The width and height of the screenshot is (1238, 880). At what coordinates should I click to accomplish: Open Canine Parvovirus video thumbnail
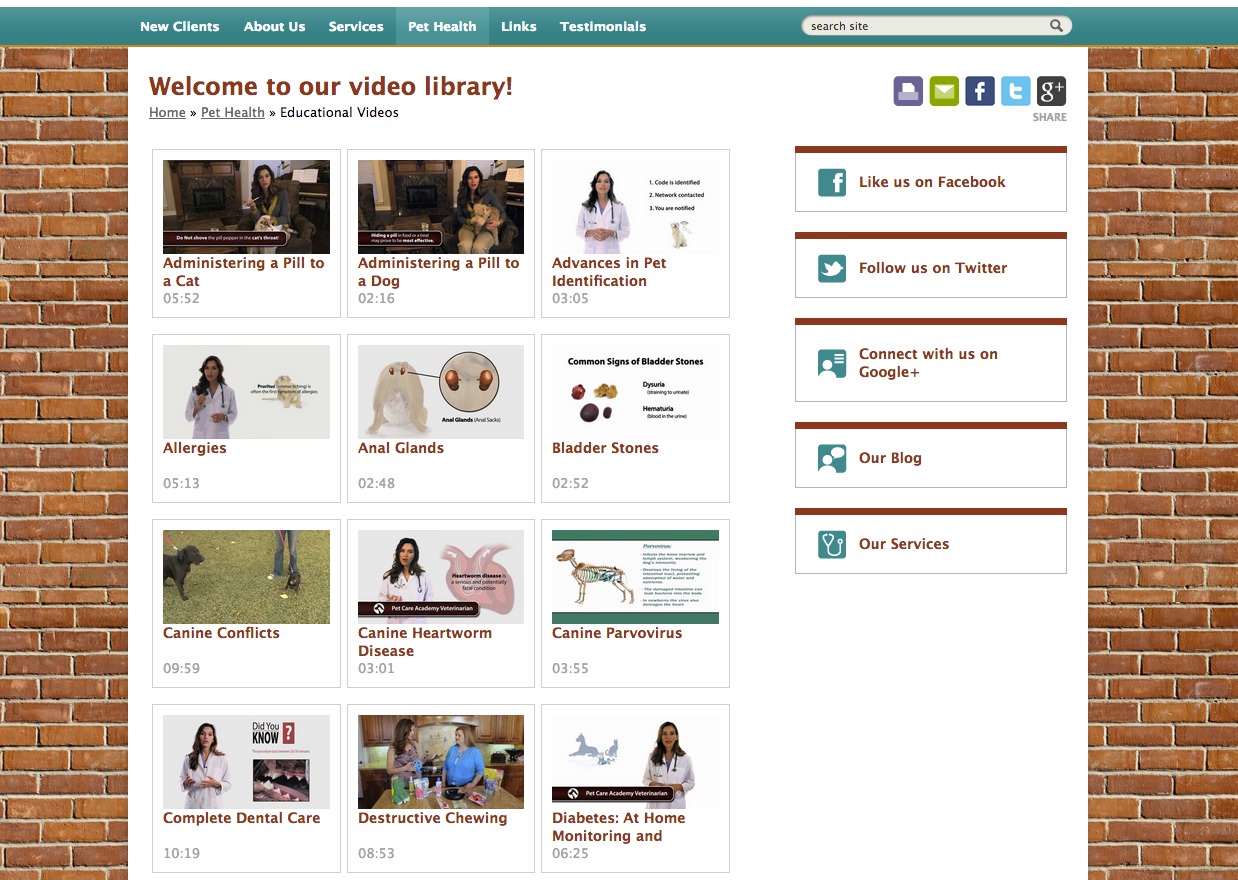[635, 577]
